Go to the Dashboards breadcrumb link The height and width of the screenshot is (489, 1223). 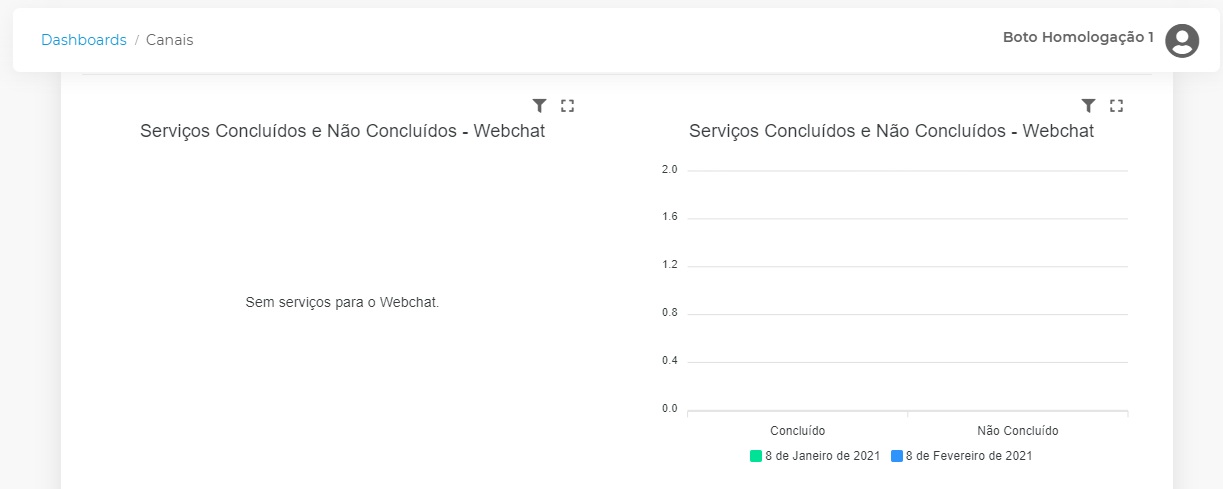click(84, 40)
